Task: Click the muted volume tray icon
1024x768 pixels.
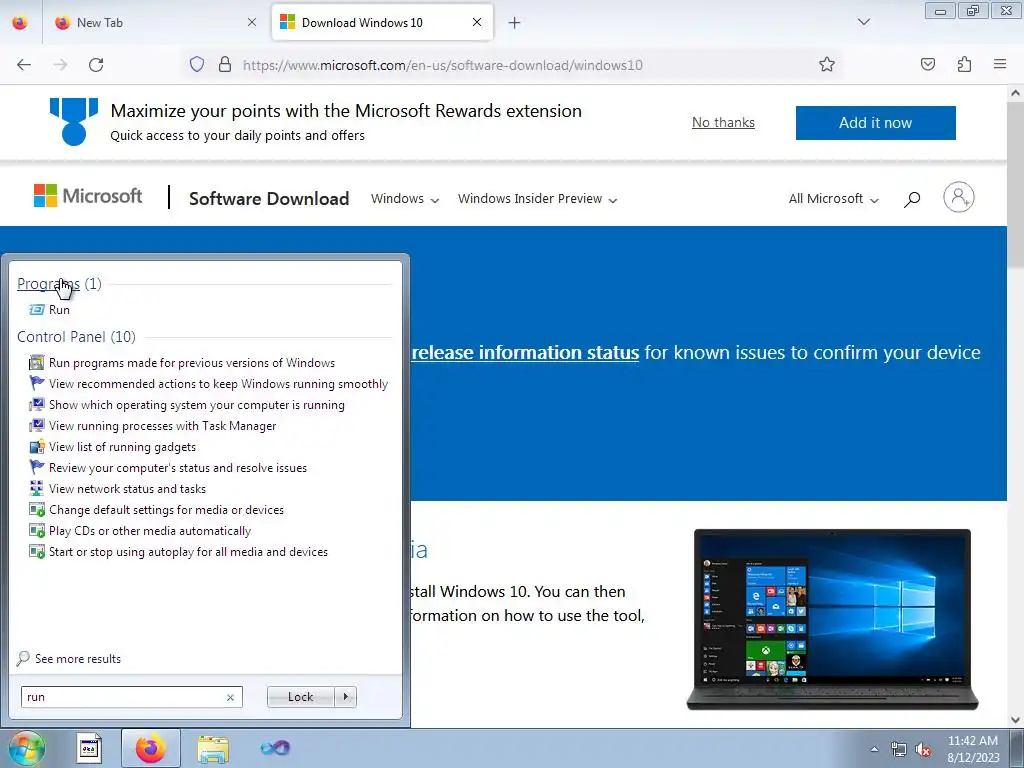Action: point(923,749)
